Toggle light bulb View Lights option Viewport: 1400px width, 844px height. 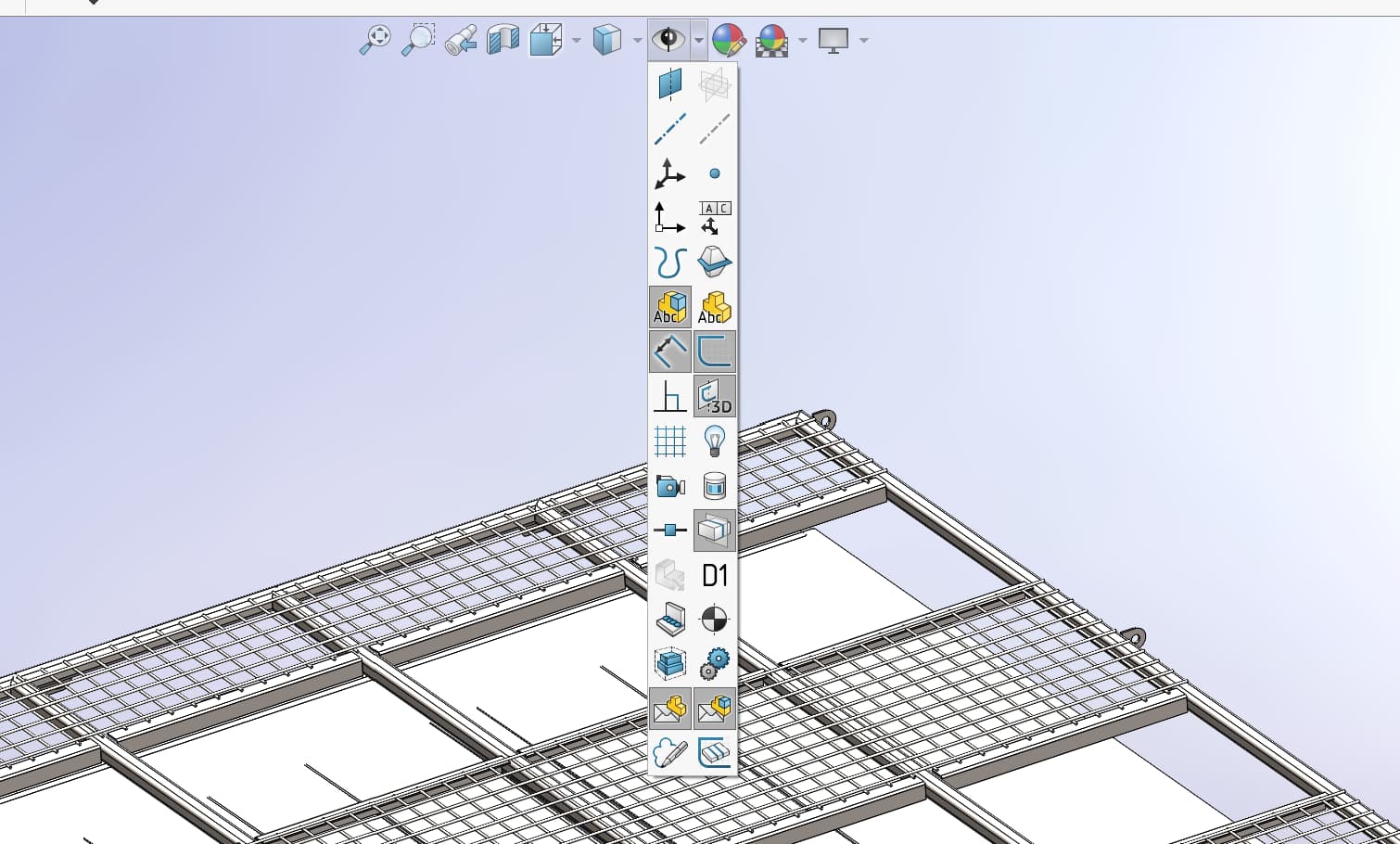pyautogui.click(x=714, y=441)
